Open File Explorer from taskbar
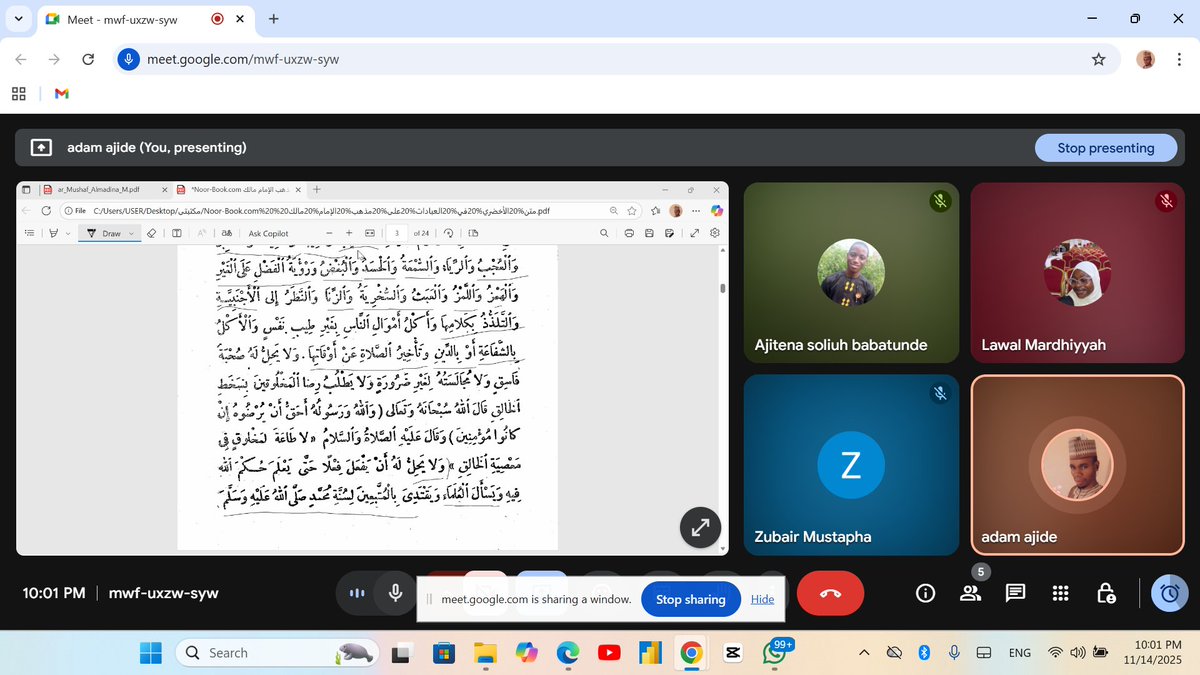Viewport: 1200px width, 675px height. tap(484, 652)
